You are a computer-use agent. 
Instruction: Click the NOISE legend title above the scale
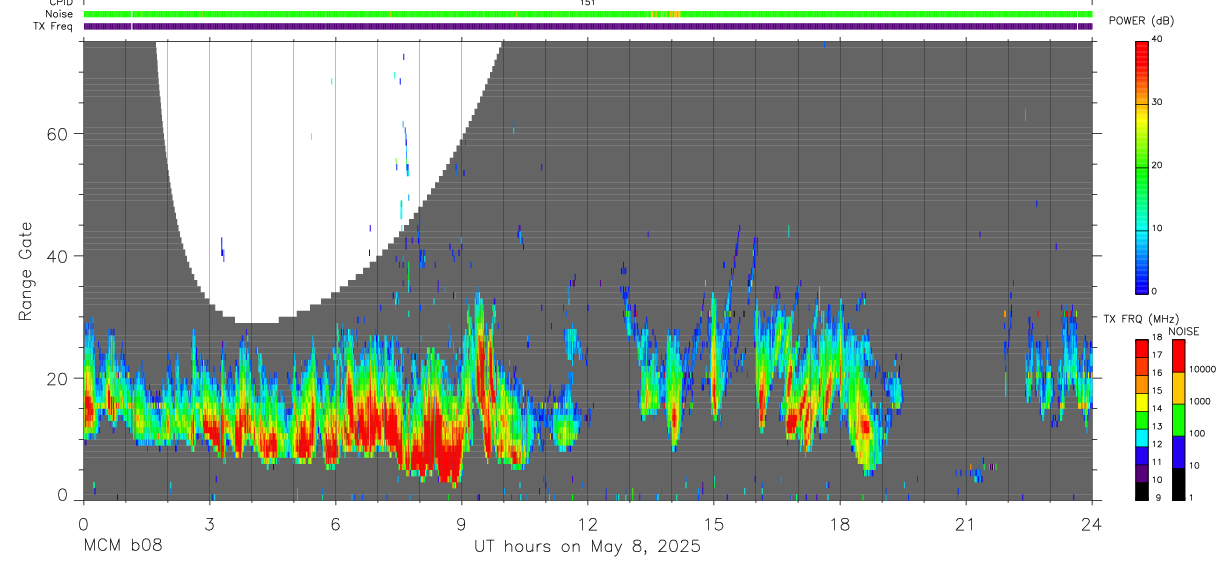pos(1184,331)
